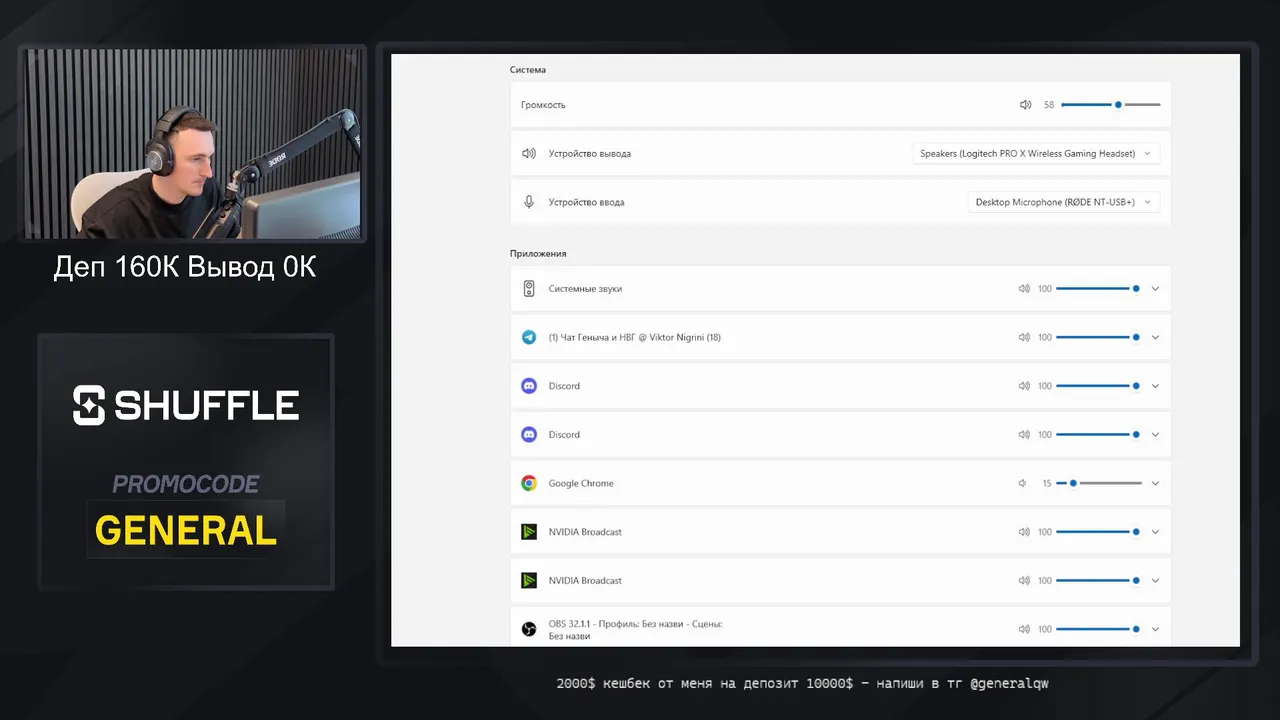Click the OBS Профиль: Без назви label
This screenshot has height=720, width=1280.
pos(635,629)
